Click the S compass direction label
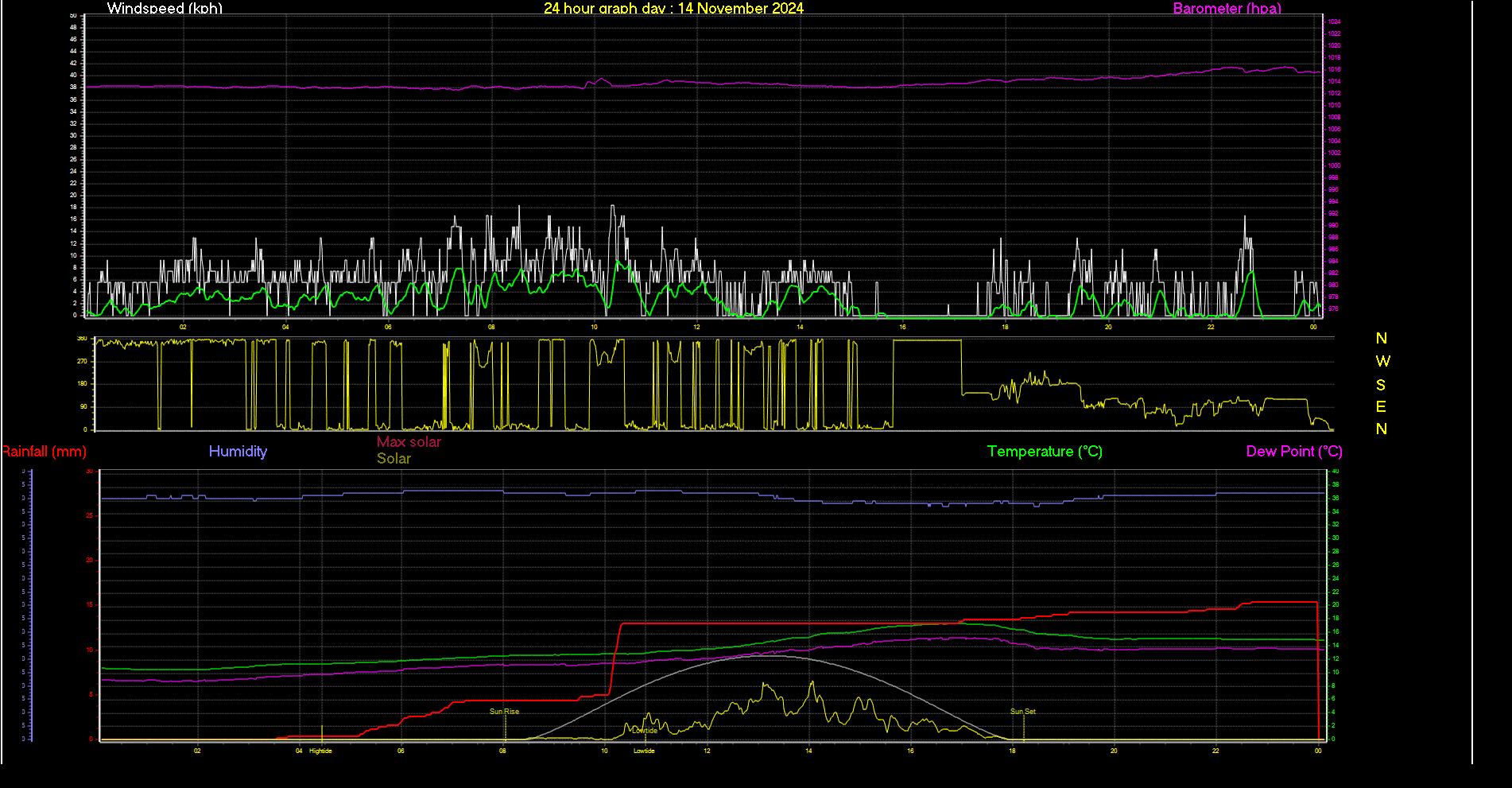The image size is (1512, 788). pyautogui.click(x=1381, y=385)
